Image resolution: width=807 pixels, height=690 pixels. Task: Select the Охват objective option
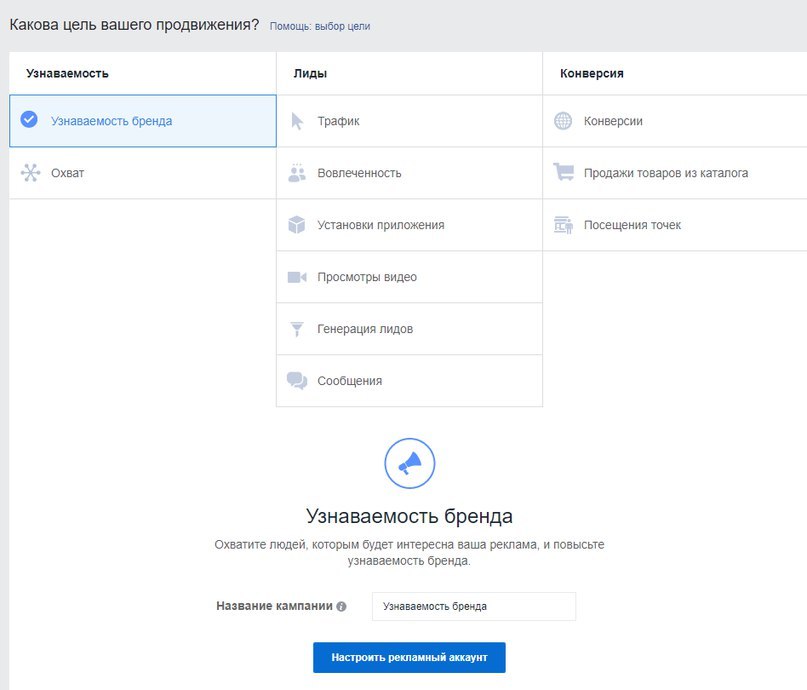(68, 173)
